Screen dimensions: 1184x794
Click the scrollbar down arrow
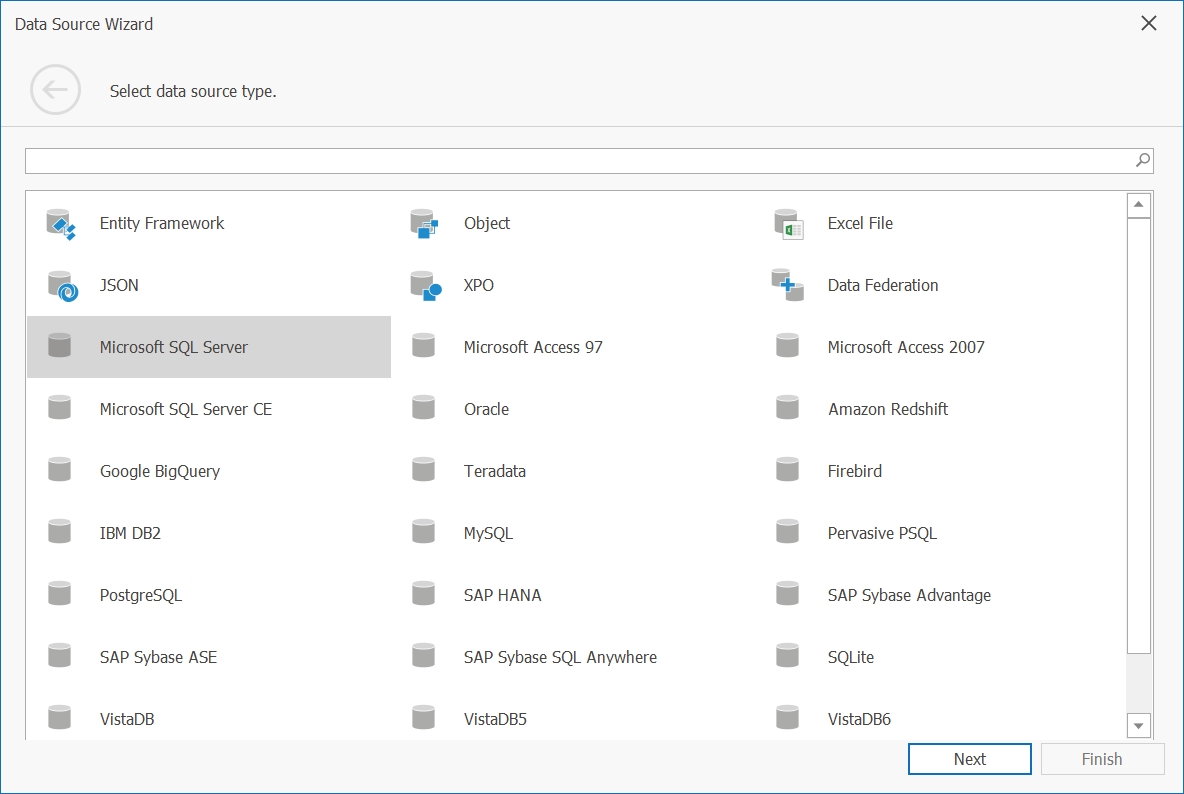coord(1139,725)
